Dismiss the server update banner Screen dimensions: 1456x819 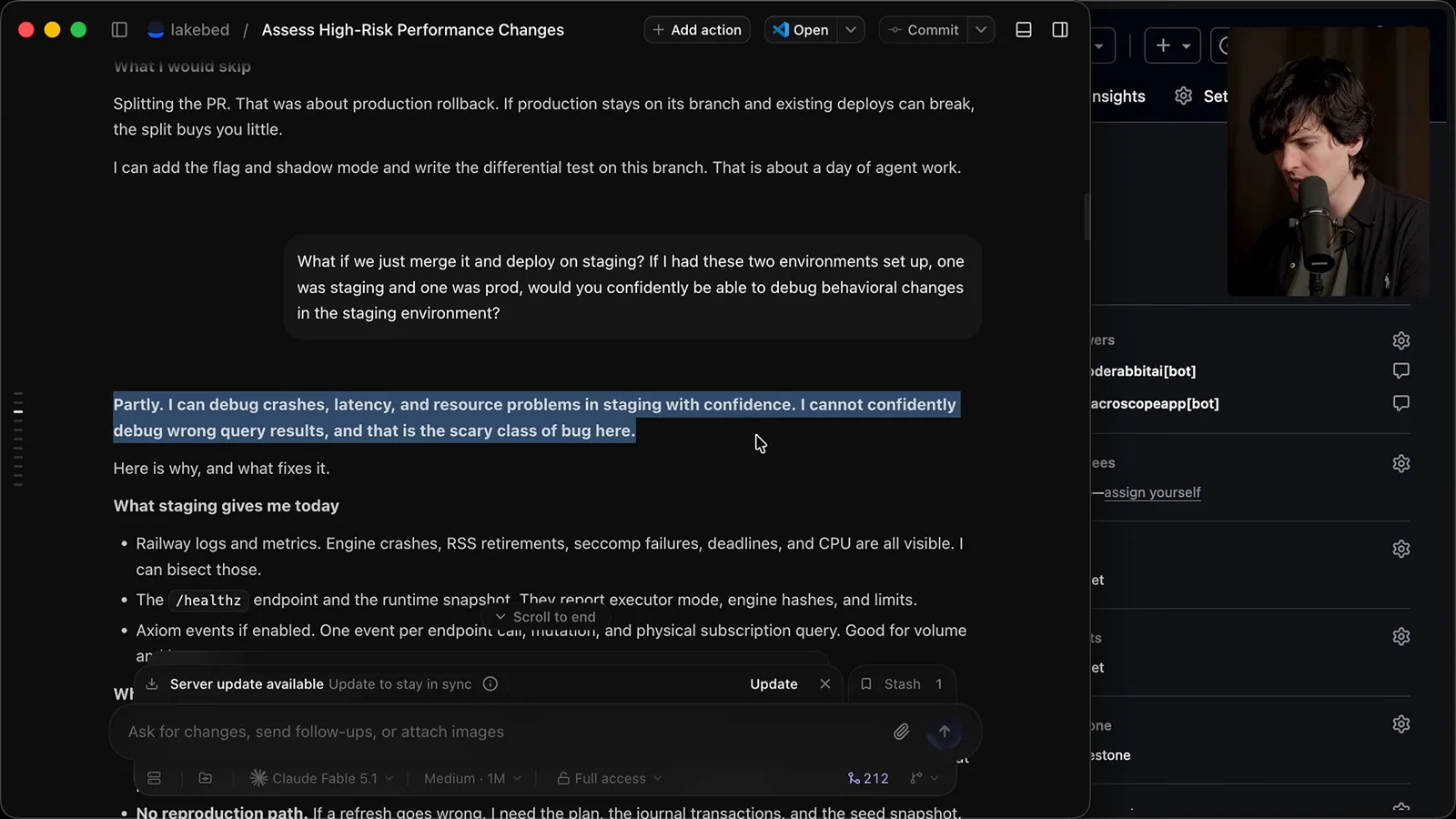[825, 684]
